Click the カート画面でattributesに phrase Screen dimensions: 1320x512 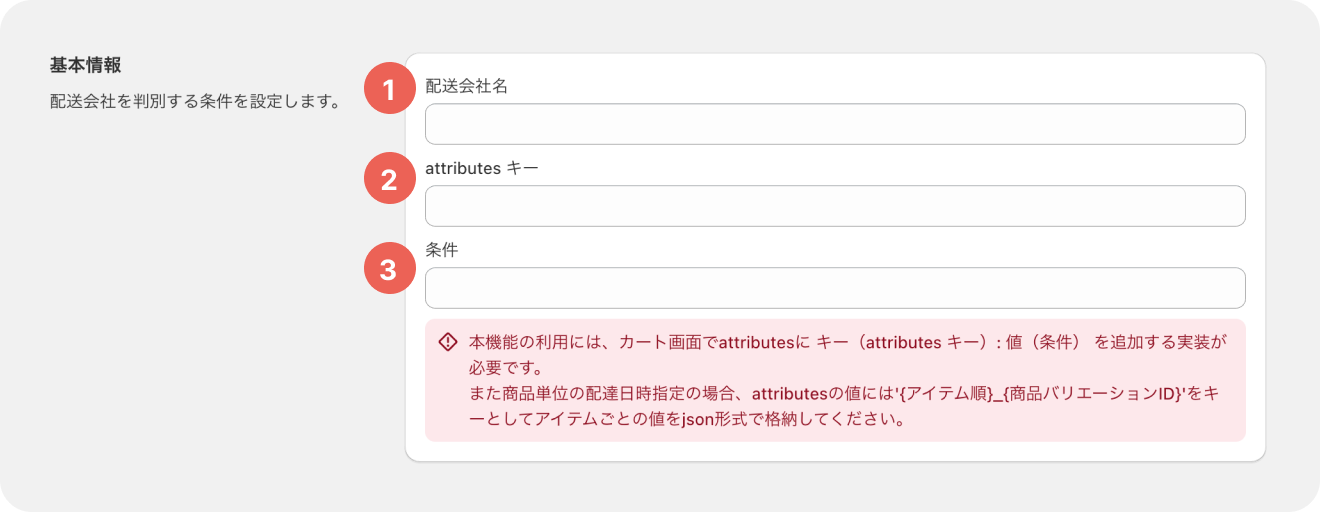(x=716, y=342)
